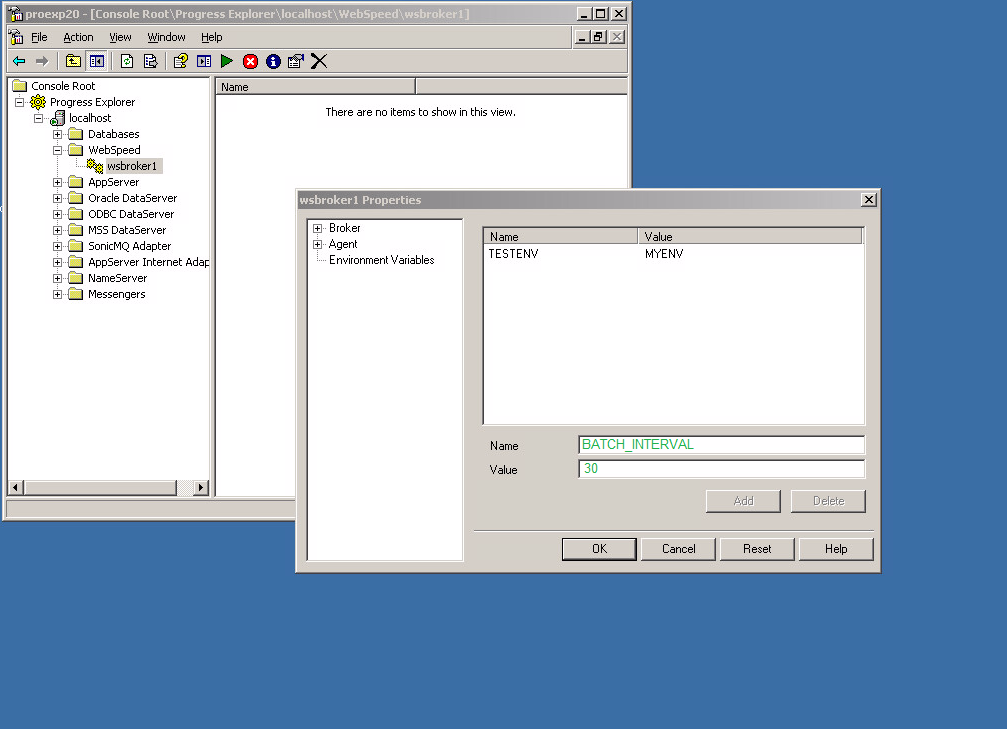Click Cancel in the Properties dialog

point(678,549)
